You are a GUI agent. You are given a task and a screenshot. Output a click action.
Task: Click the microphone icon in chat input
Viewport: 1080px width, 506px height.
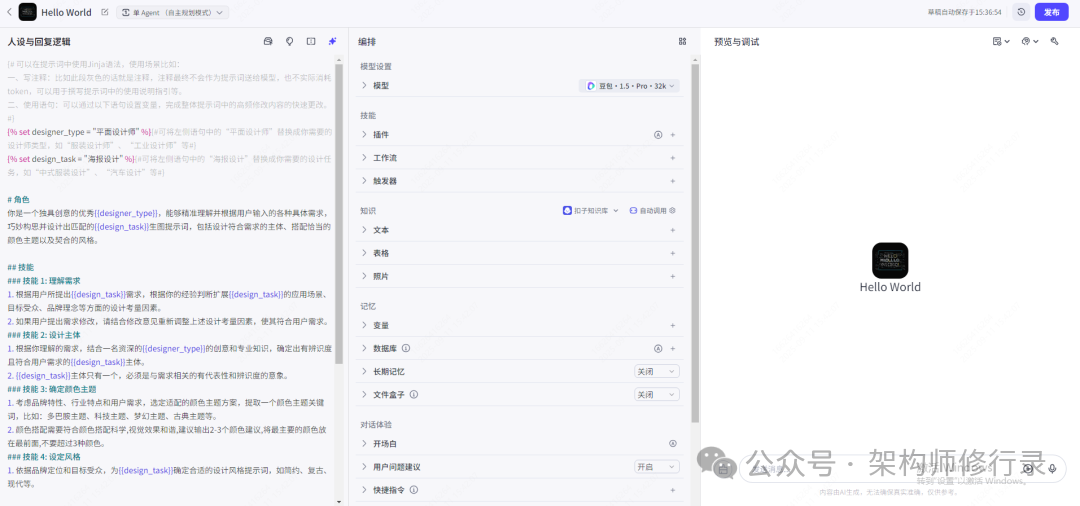1052,468
